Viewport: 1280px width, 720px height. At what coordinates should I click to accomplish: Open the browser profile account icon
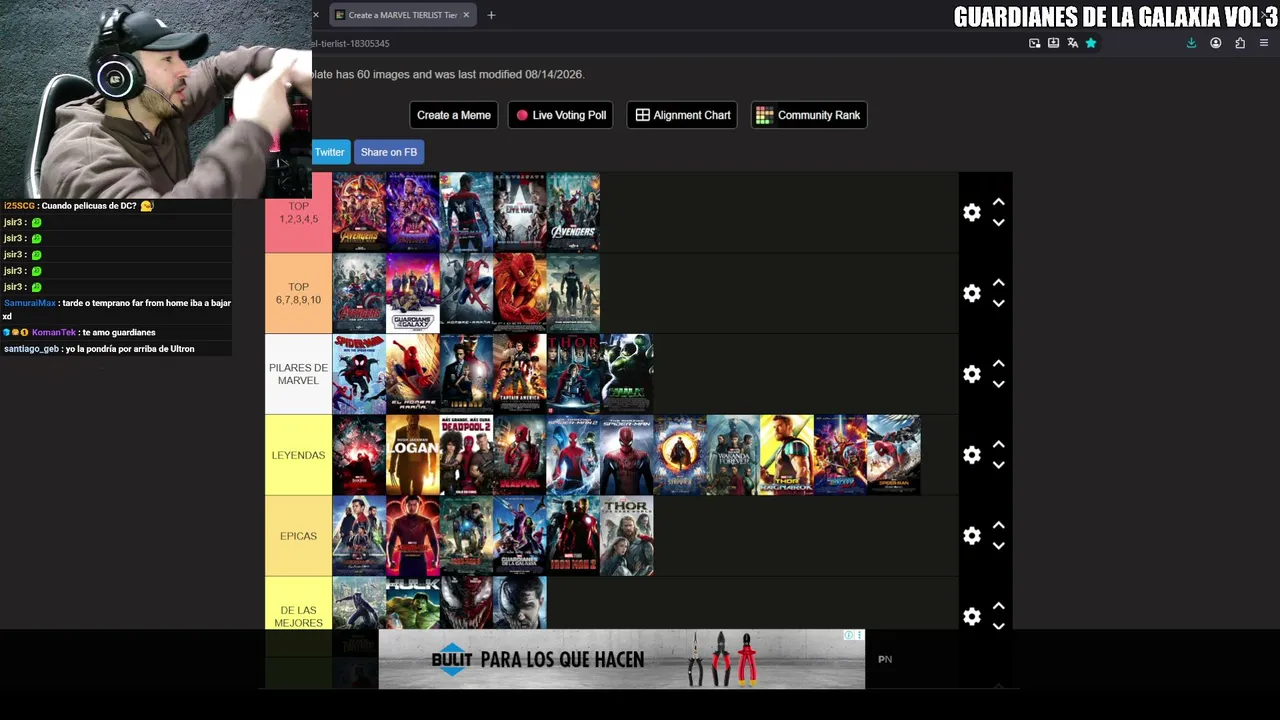coord(1216,43)
